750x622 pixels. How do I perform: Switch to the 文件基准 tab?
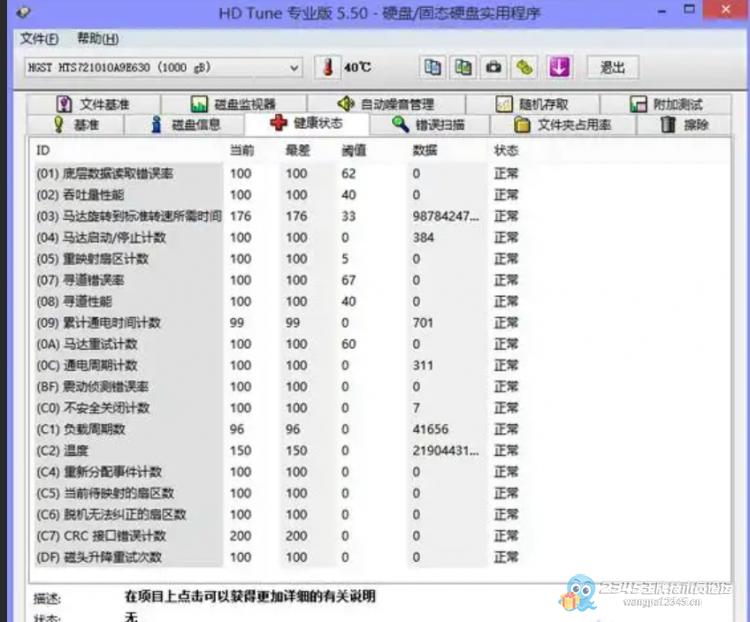pos(93,104)
